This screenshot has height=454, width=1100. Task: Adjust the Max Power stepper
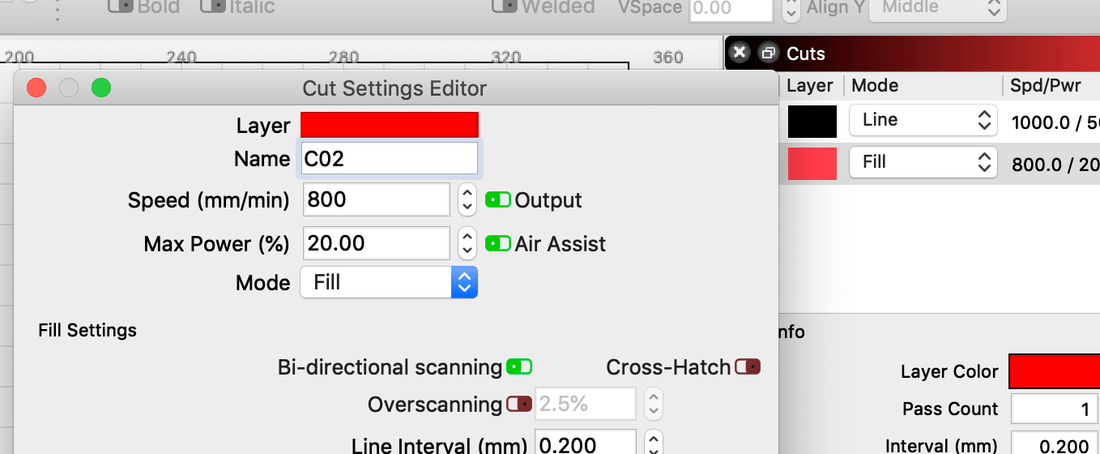(466, 243)
